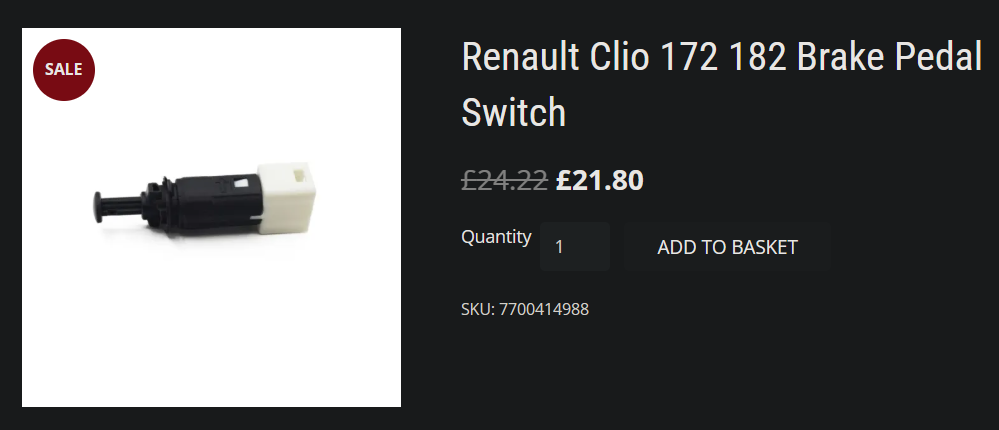Click the sale price £21.80

[600, 180]
